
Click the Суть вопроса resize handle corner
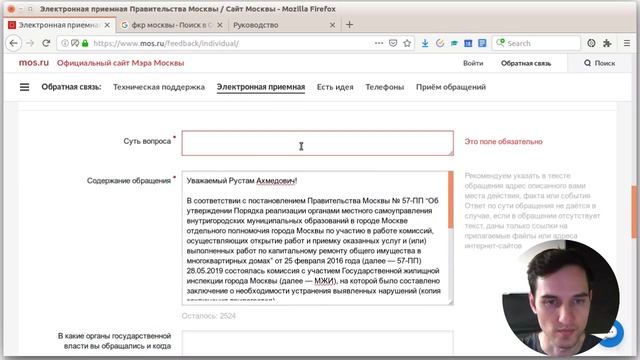point(451,153)
